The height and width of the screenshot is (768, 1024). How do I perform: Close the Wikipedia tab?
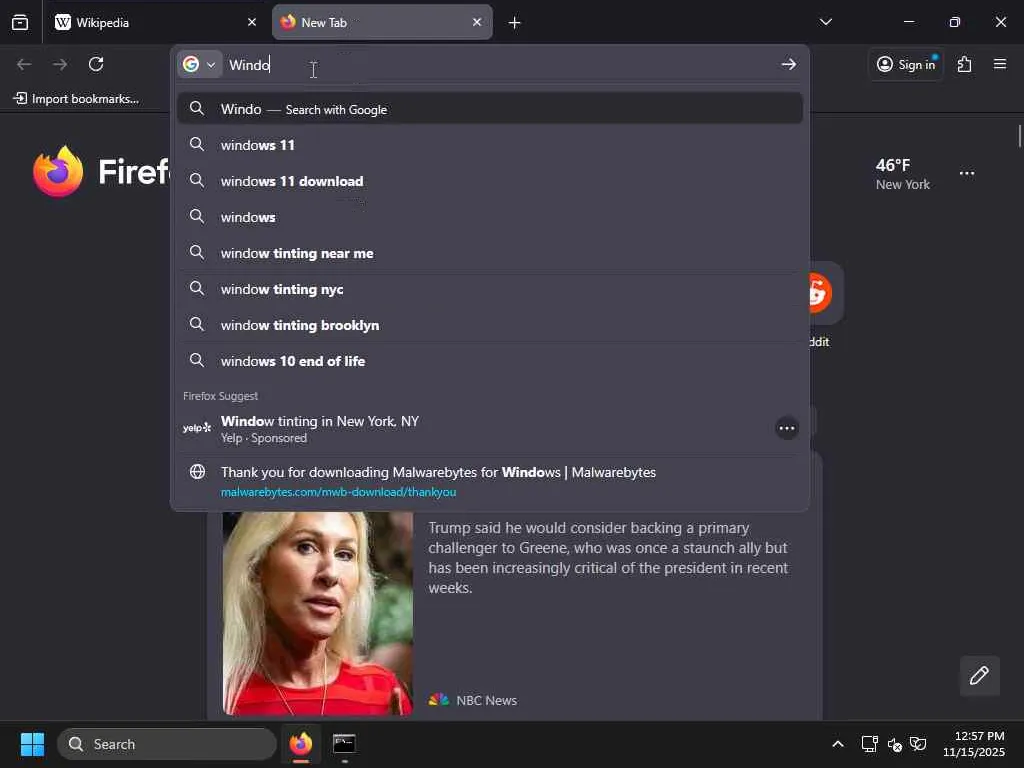[x=251, y=22]
